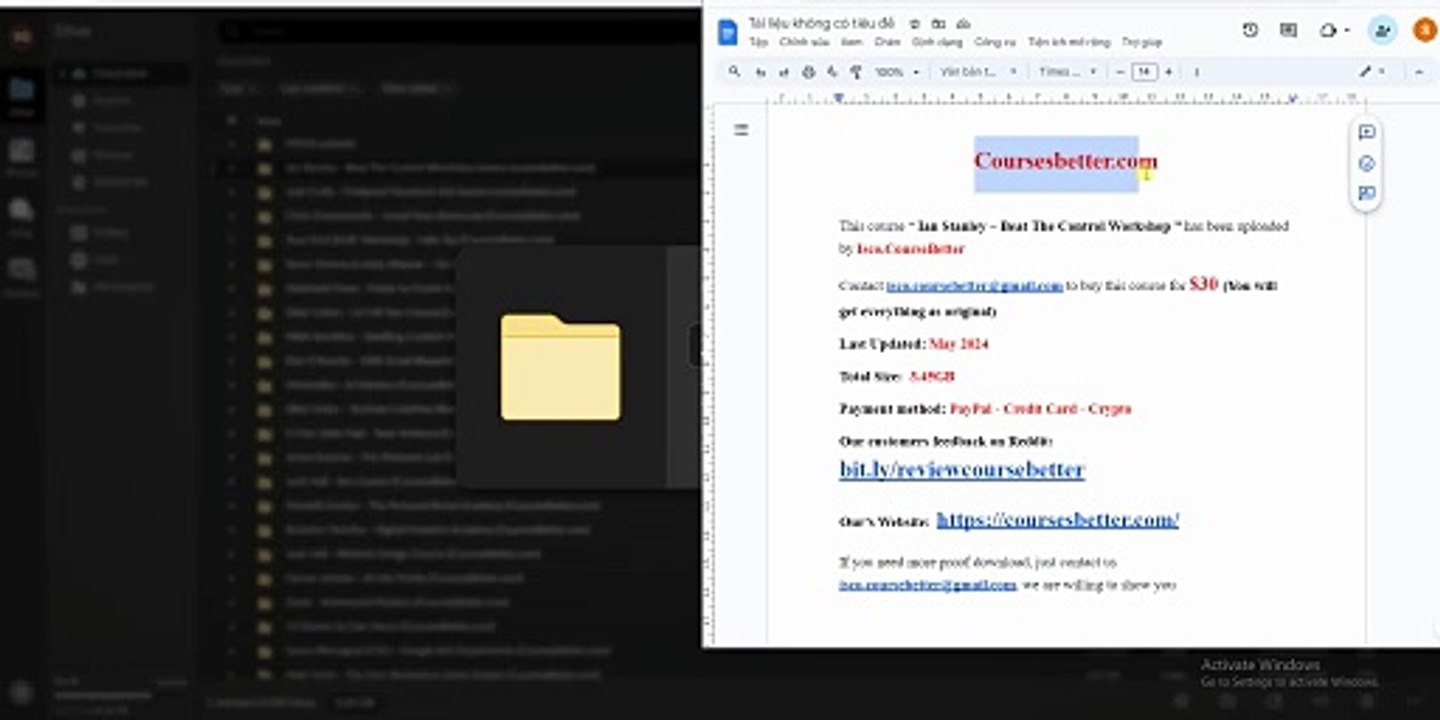The height and width of the screenshot is (720, 1440).
Task: Print the document
Action: [808, 72]
